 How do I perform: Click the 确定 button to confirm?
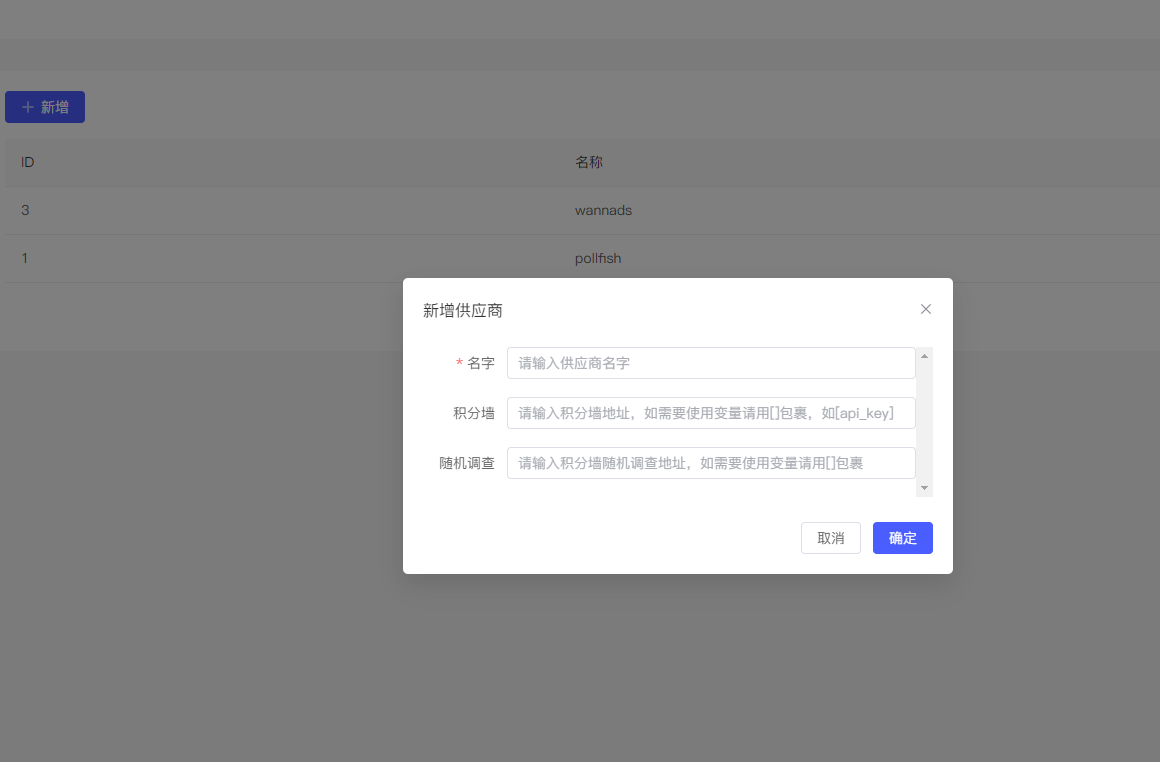coord(902,538)
